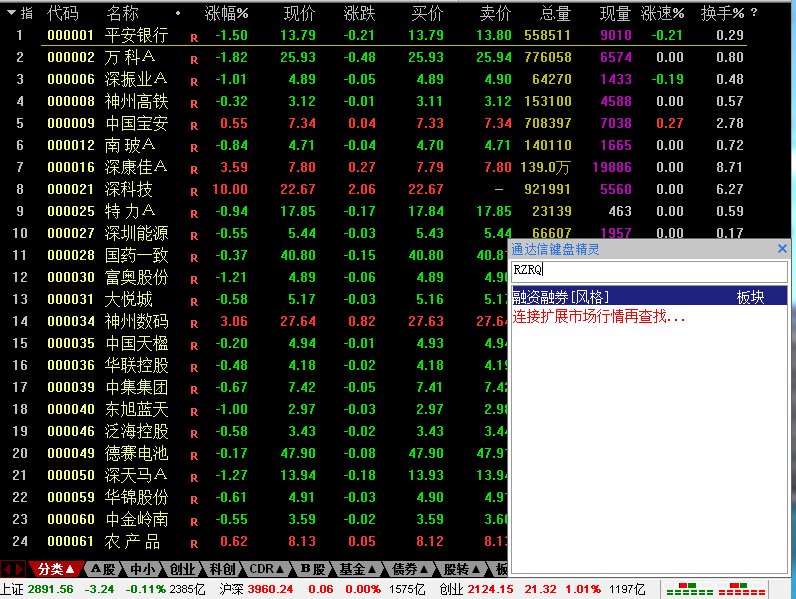Image resolution: width=796 pixels, height=599 pixels.
Task: Click the left scroll arrow beside tabs
Action: [x=8, y=569]
